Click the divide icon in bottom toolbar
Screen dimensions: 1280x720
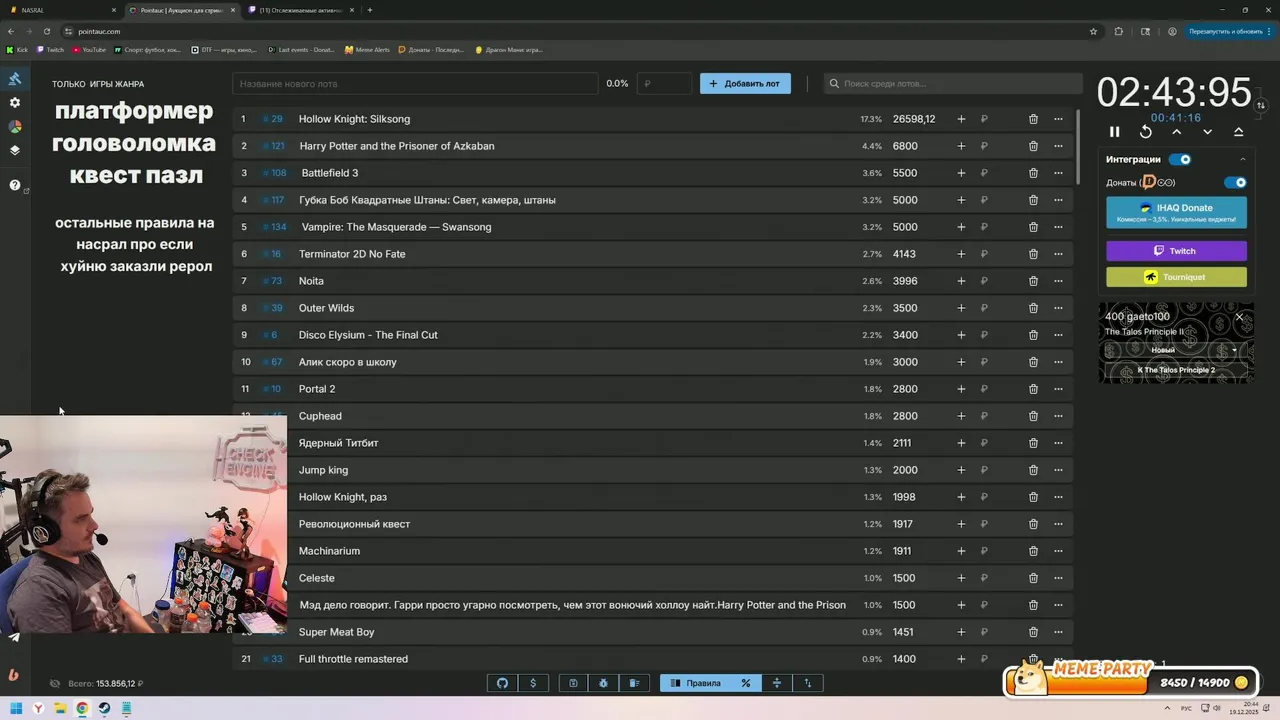[777, 683]
